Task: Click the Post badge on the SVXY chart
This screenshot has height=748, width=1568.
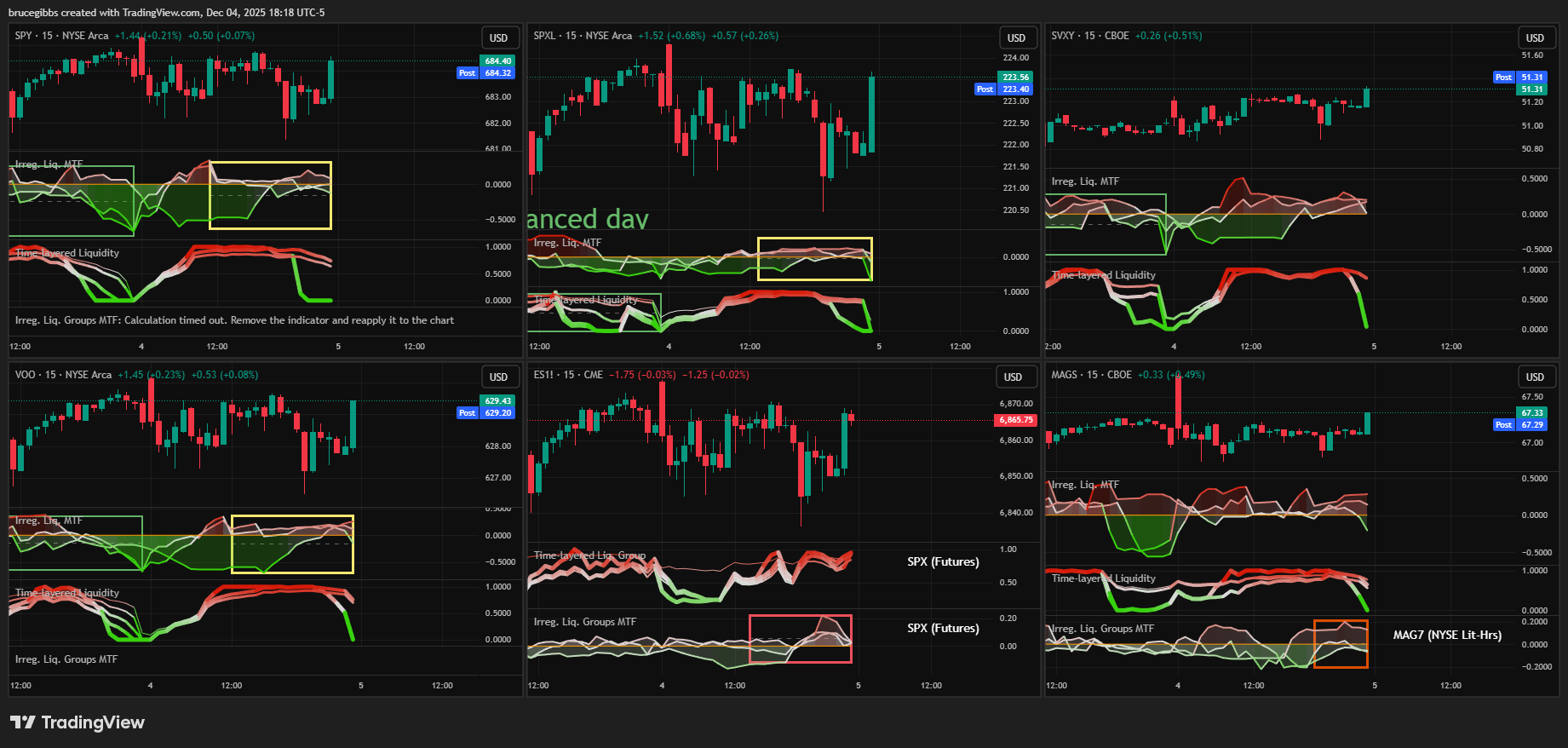Action: [1503, 78]
